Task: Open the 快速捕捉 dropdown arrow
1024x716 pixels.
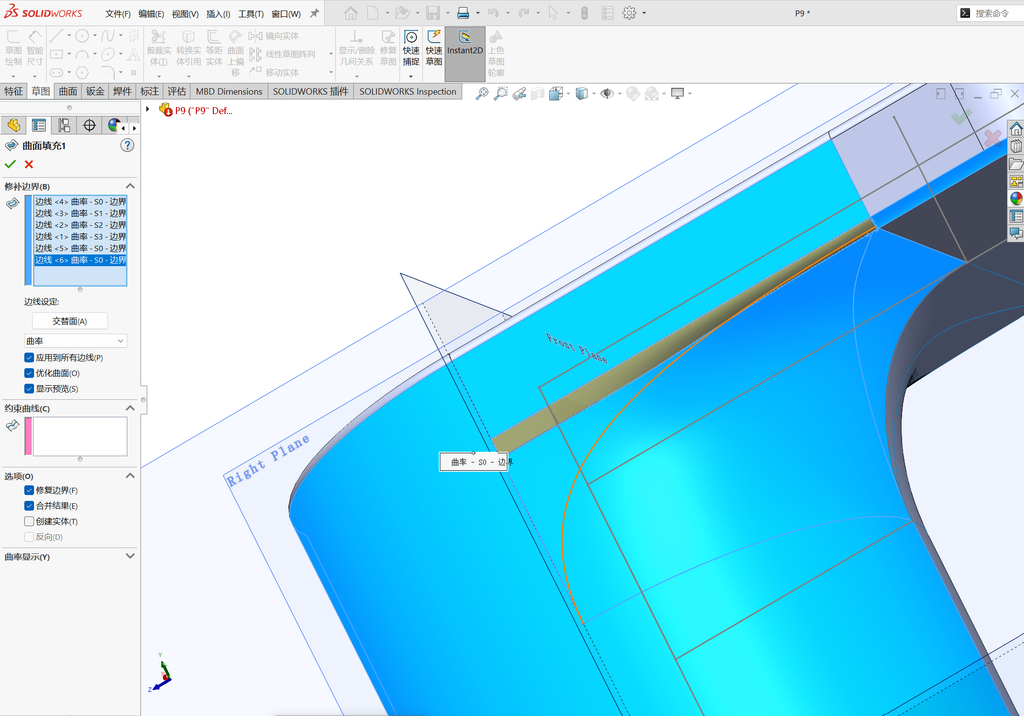Action: pyautogui.click(x=411, y=76)
